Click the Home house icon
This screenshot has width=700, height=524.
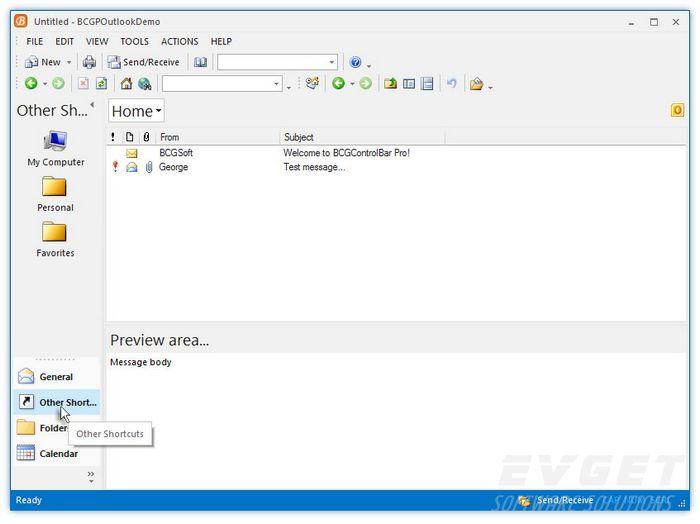point(126,83)
